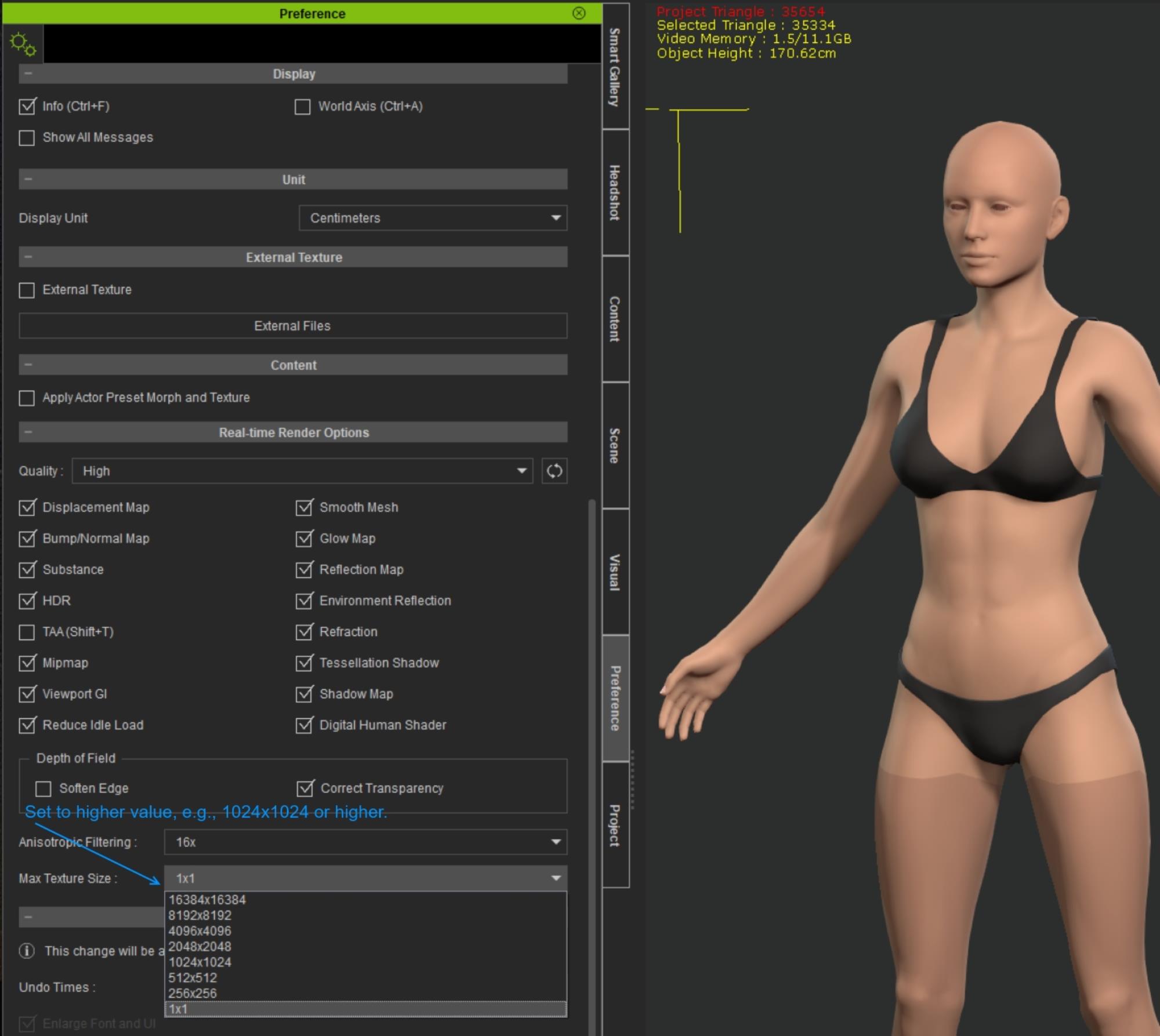This screenshot has width=1160, height=1036.
Task: Click the info icon beside change notice
Action: [x=27, y=951]
